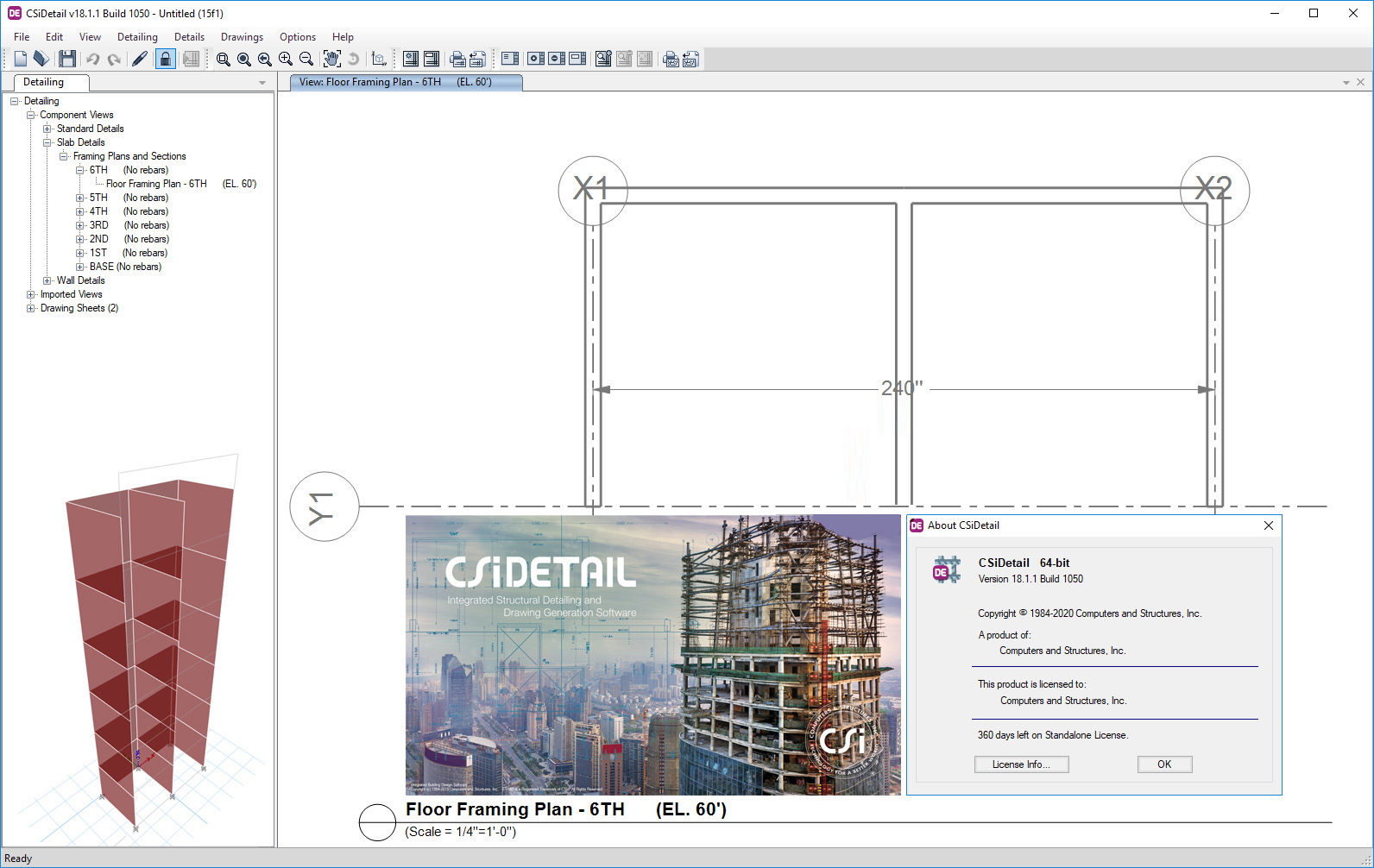Screen dimensions: 1374x868
Task: Open the Details menu
Action: 189,37
